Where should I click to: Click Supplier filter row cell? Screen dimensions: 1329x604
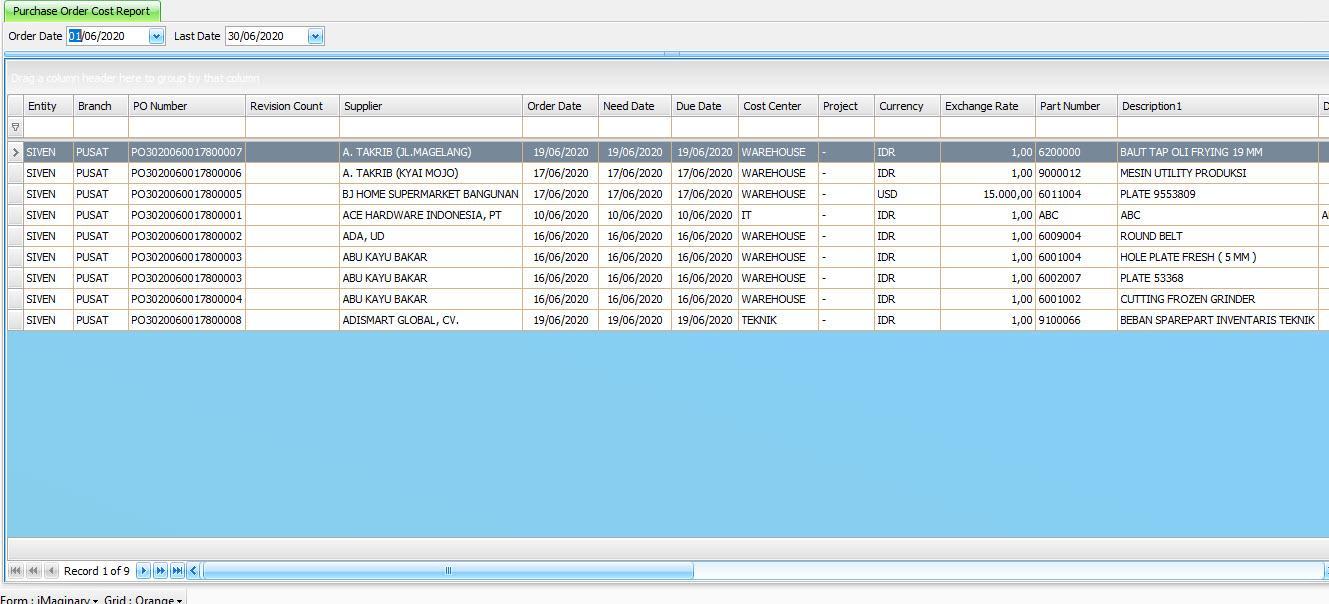click(431, 127)
